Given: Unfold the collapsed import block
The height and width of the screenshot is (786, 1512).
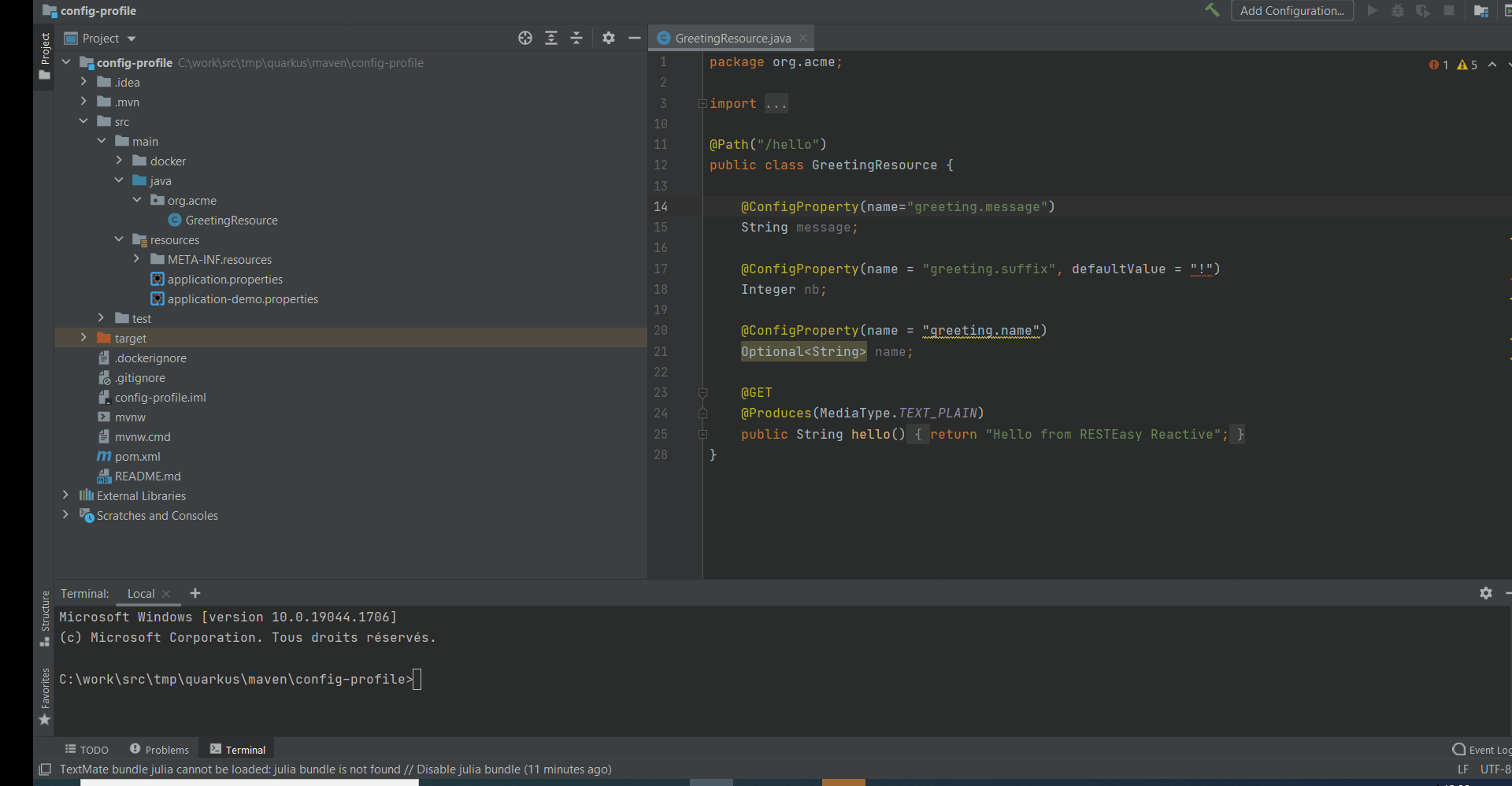Looking at the screenshot, I should point(702,104).
